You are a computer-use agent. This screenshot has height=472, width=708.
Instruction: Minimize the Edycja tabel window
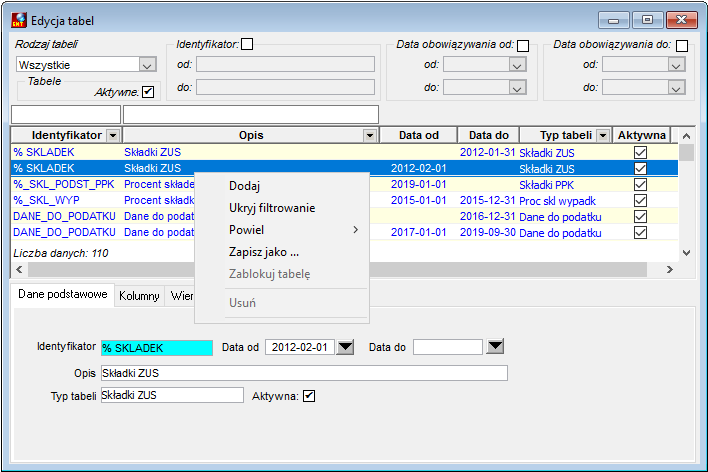613,20
